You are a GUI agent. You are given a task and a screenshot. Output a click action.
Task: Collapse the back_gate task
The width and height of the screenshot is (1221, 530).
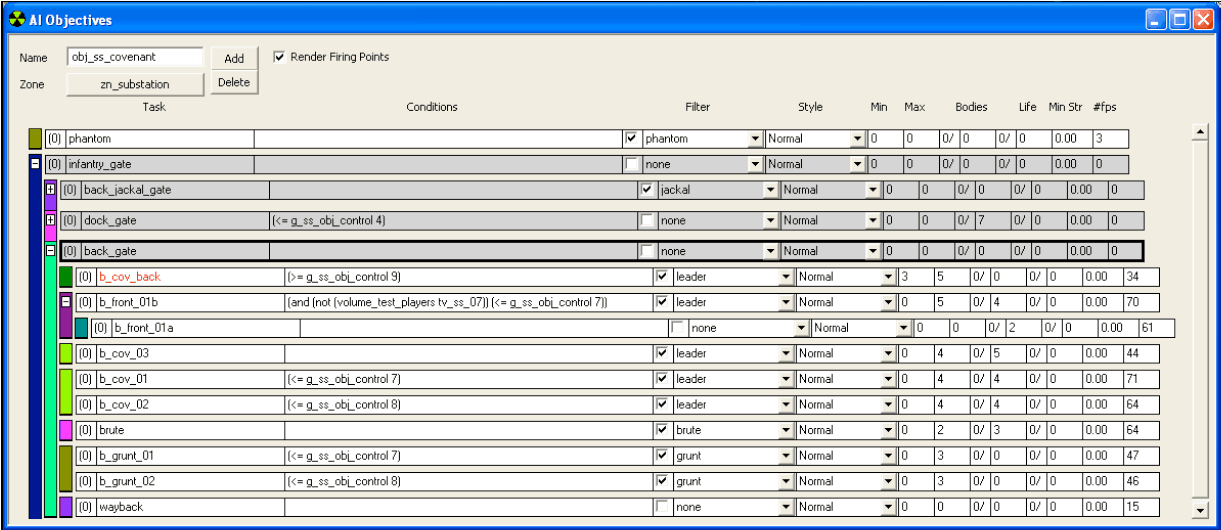click(x=50, y=250)
